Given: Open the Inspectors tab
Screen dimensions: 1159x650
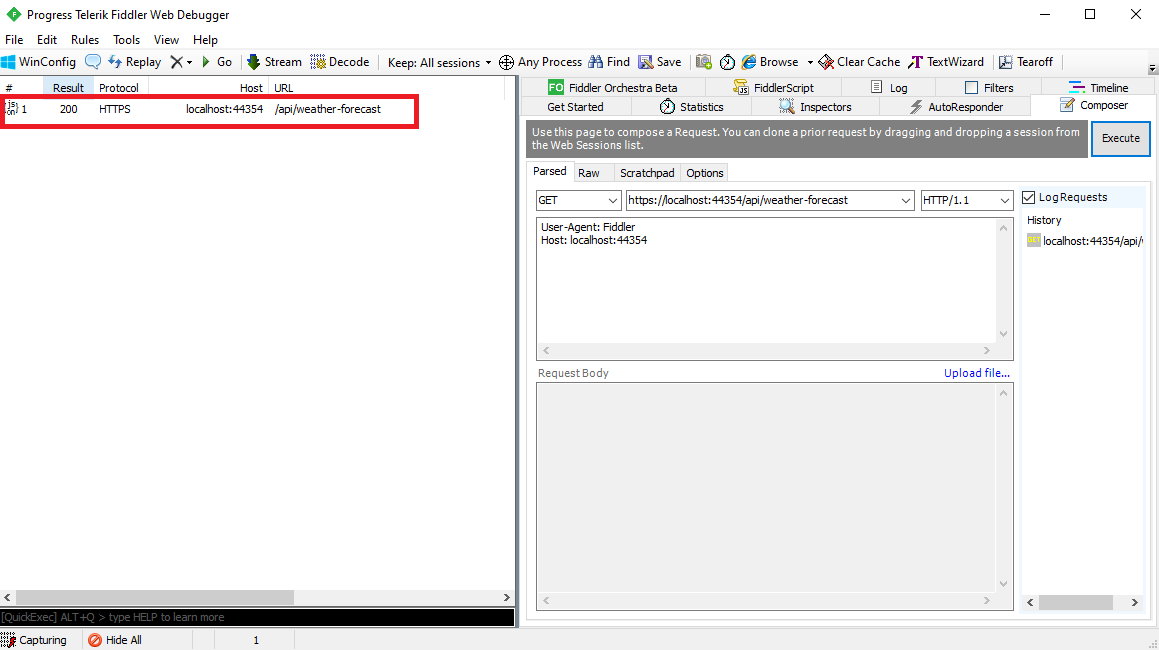Looking at the screenshot, I should point(815,107).
